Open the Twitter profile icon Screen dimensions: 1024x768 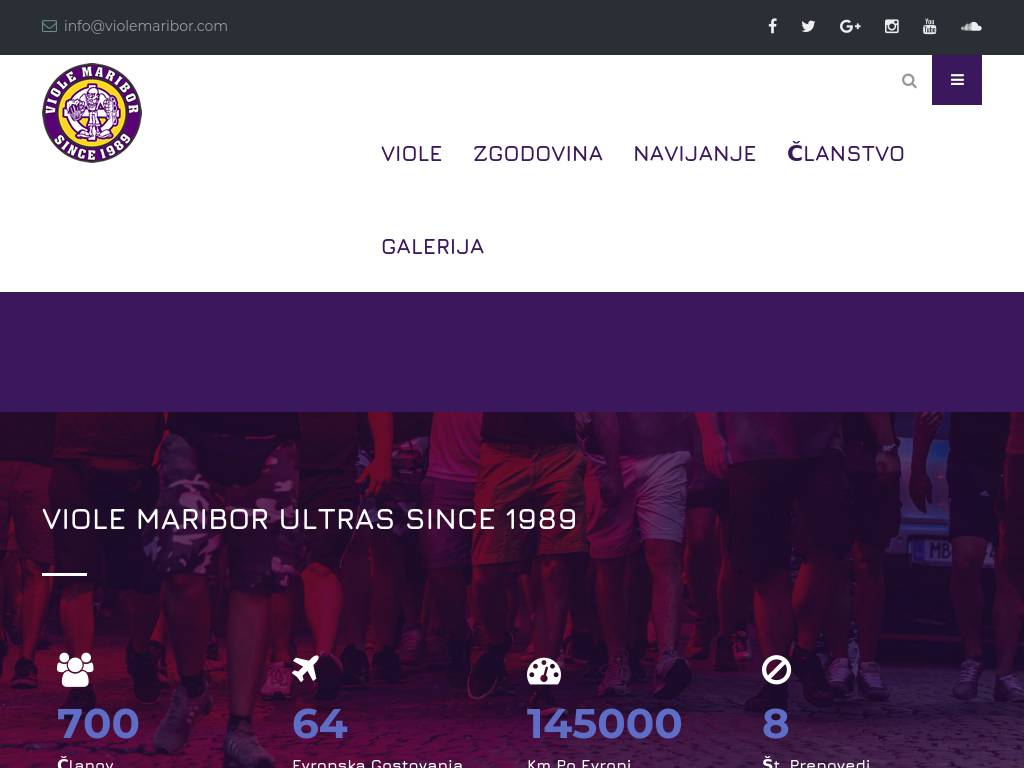pyautogui.click(x=808, y=26)
